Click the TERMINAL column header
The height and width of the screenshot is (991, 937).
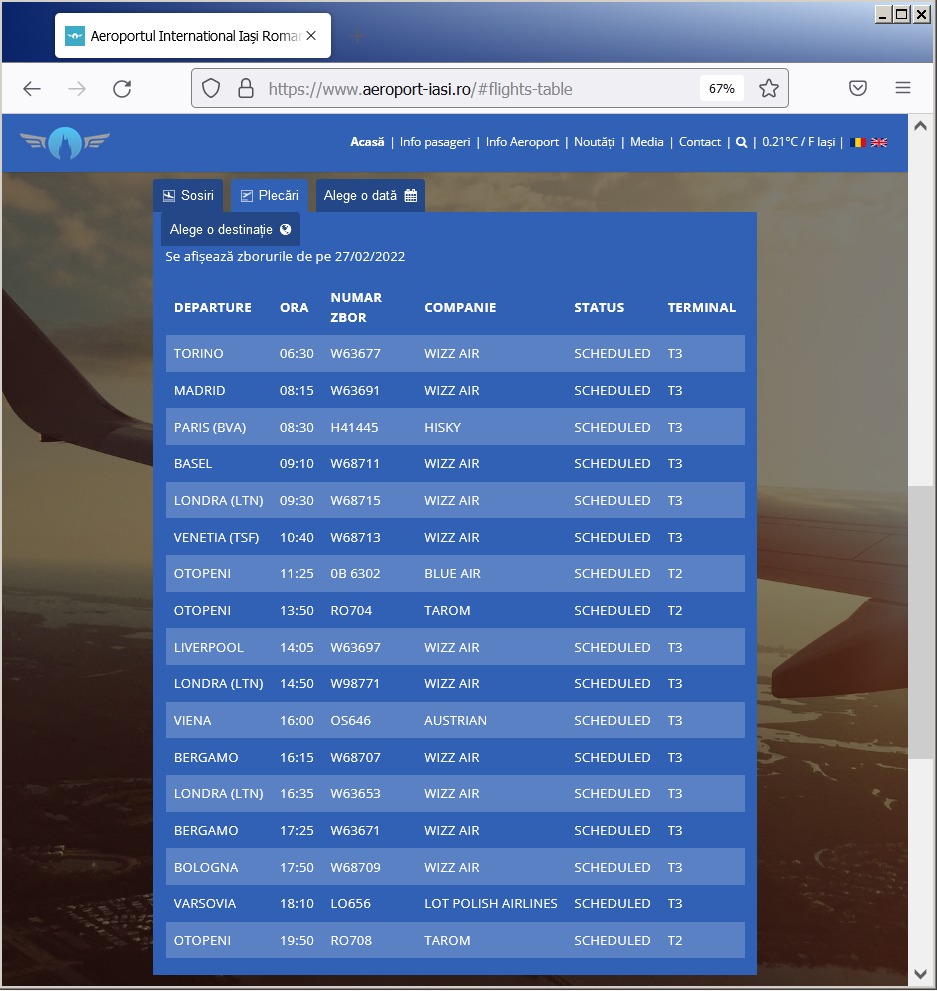701,308
